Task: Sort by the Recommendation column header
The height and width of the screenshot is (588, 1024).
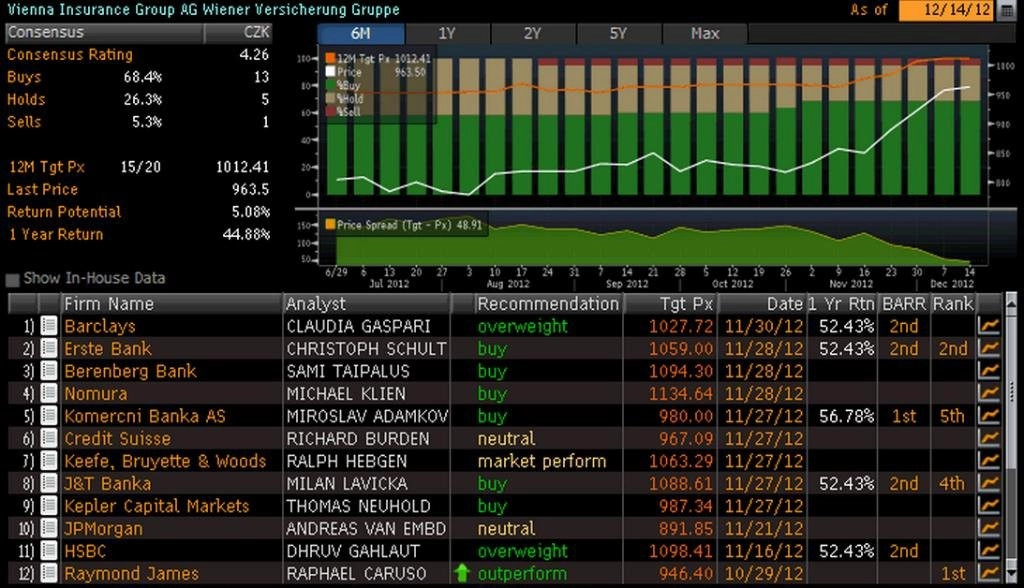Action: [548, 304]
